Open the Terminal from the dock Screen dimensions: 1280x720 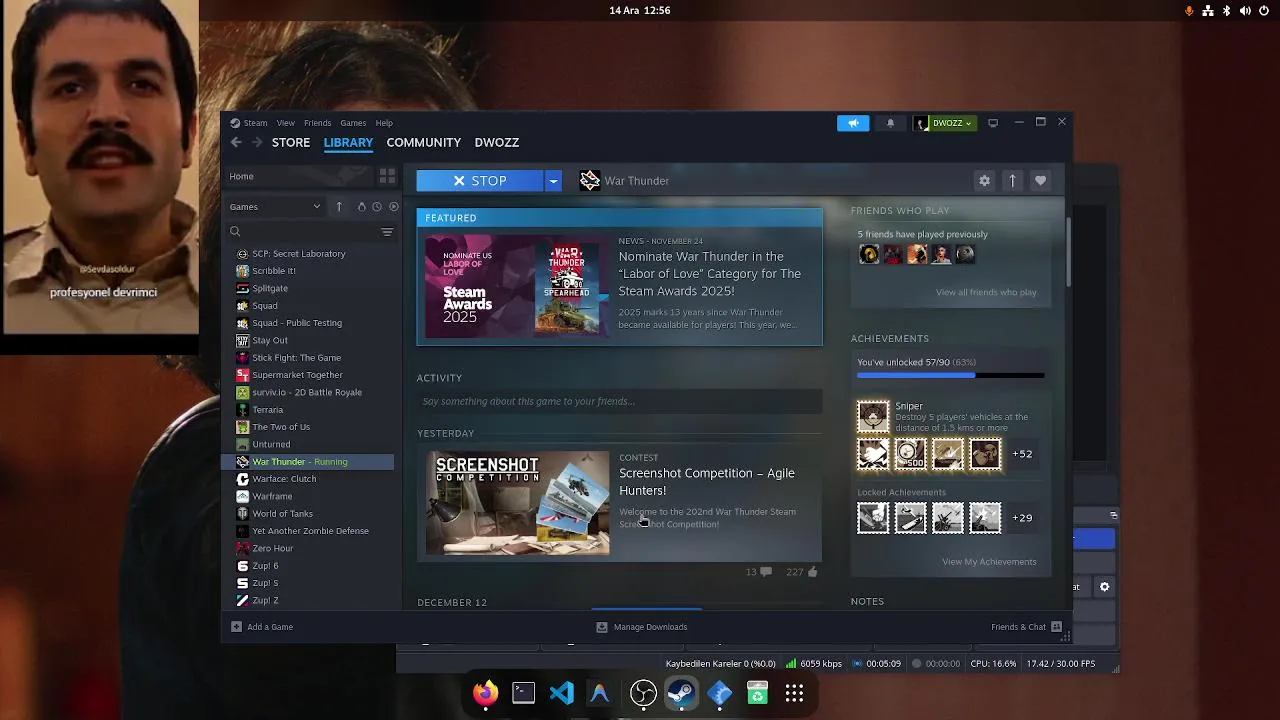click(523, 693)
